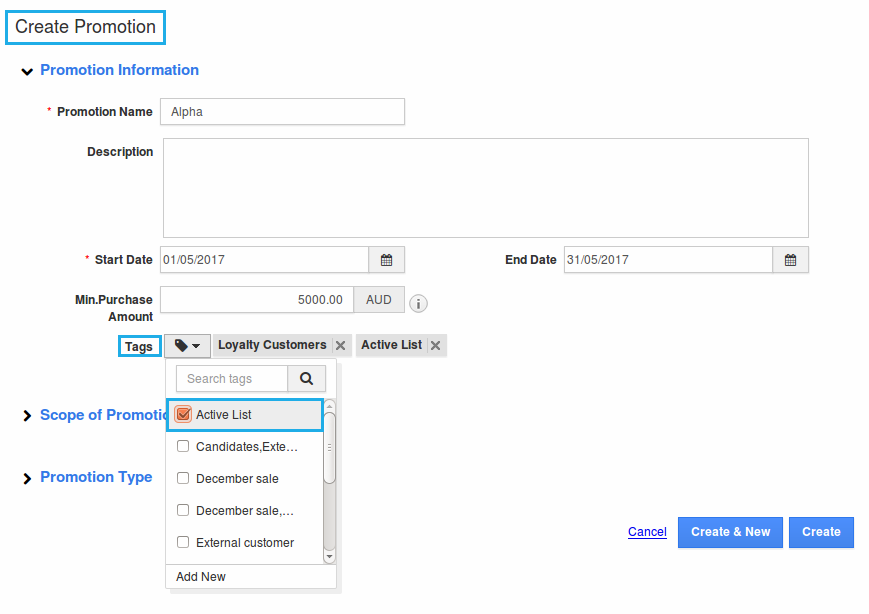This screenshot has height=614, width=869.
Task: Open the End Date calendar picker
Action: pyautogui.click(x=790, y=259)
